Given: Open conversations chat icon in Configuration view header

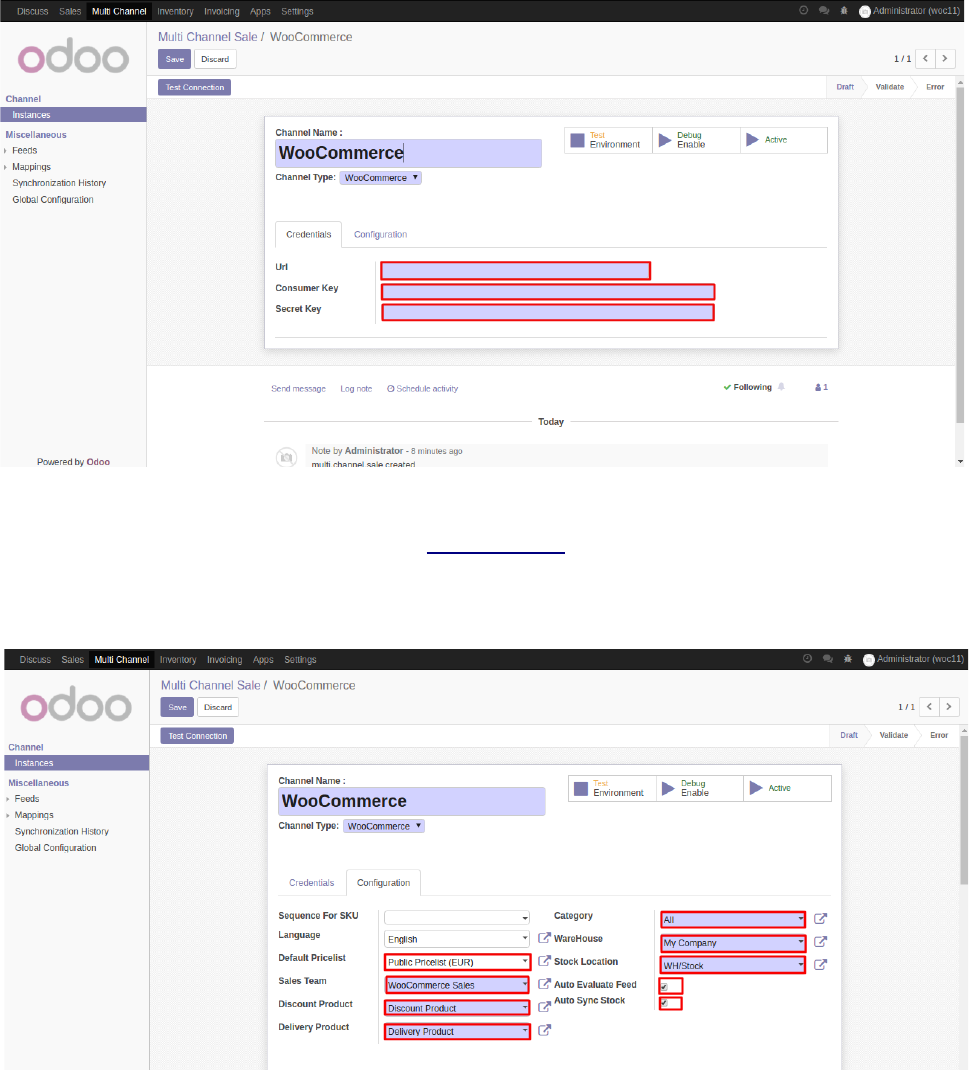Looking at the screenshot, I should (x=828, y=659).
